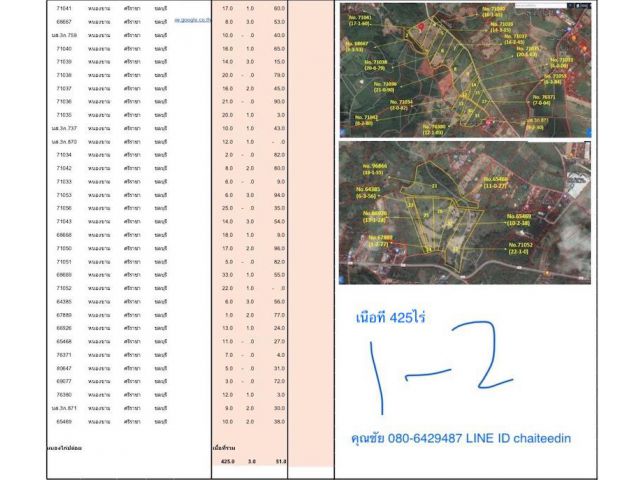Select deed number cell 76380
This screenshot has height=480, width=640.
click(64, 395)
